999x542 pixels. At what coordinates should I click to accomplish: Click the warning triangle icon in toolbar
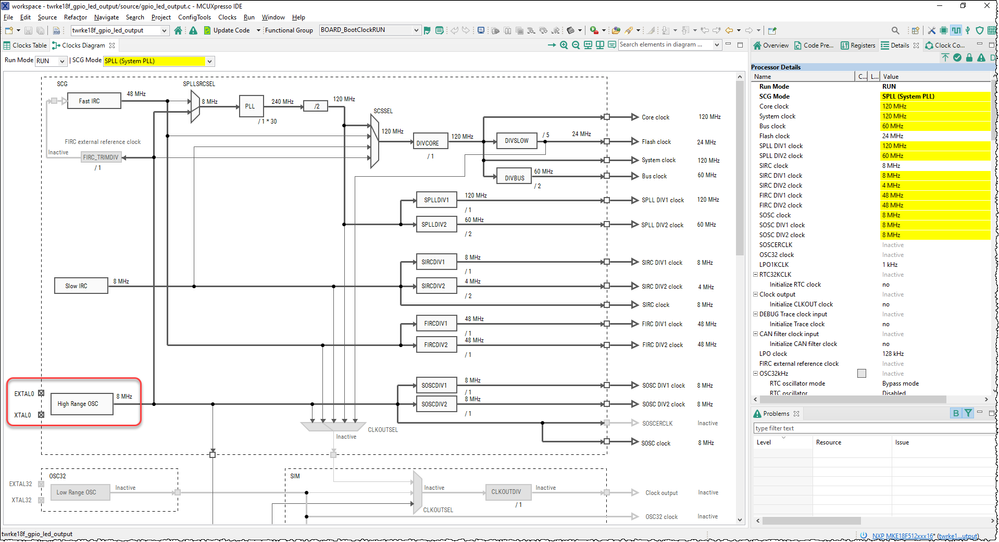[192, 30]
